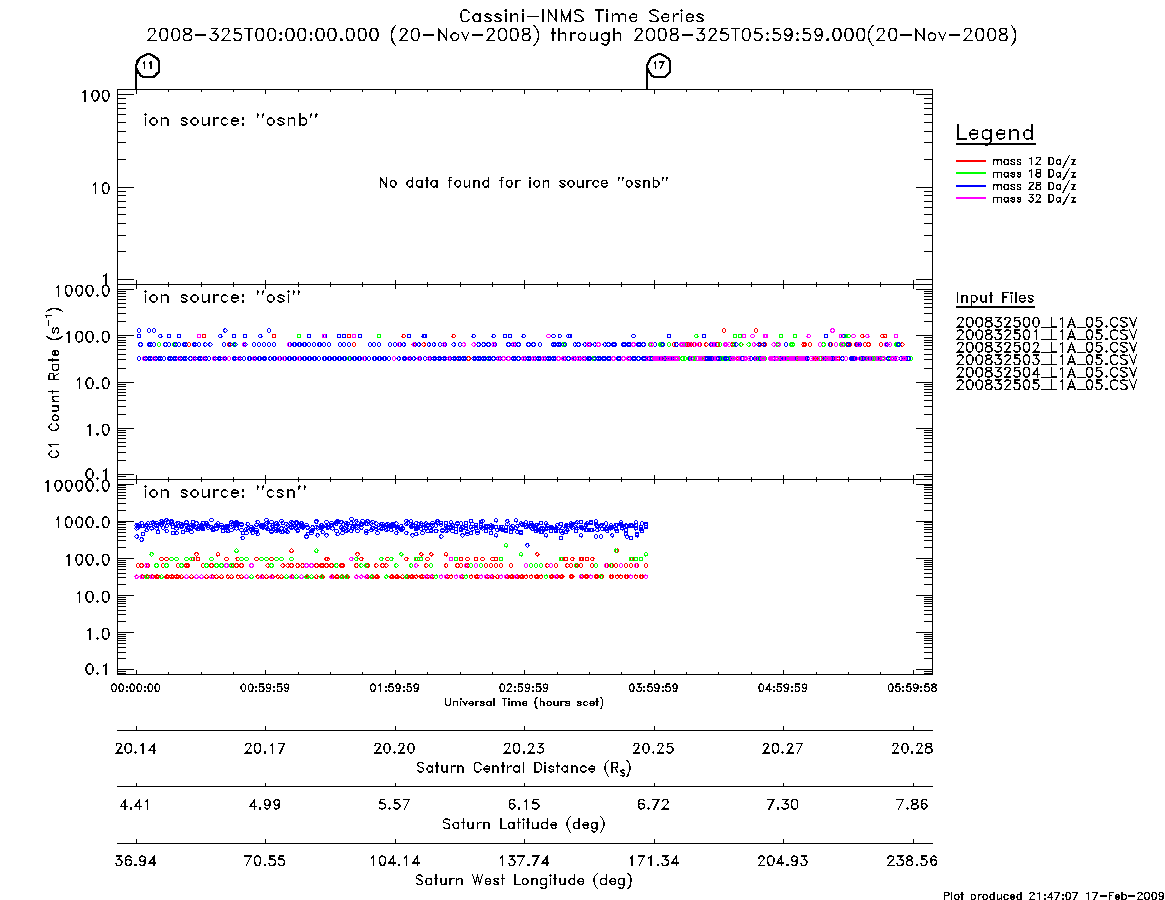Screen dimensions: 1165x900
Task: Click the 20.23 distance value
Action: [524, 748]
